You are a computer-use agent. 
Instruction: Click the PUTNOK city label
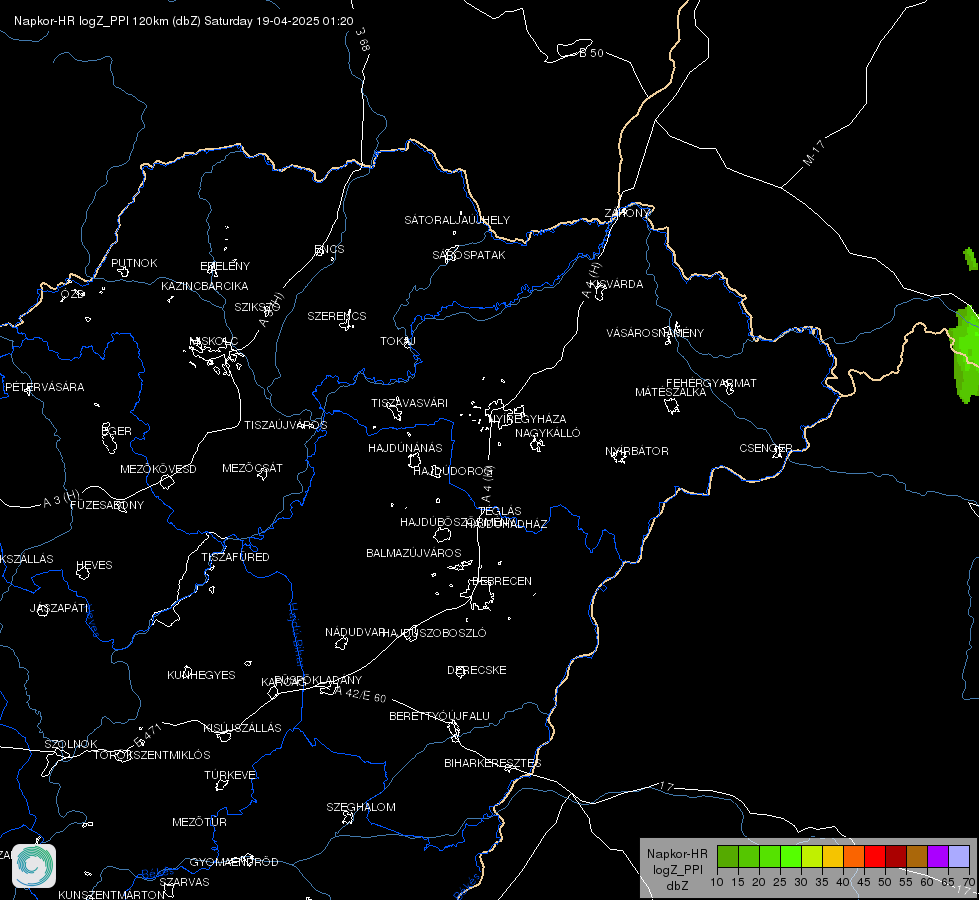[x=134, y=263]
